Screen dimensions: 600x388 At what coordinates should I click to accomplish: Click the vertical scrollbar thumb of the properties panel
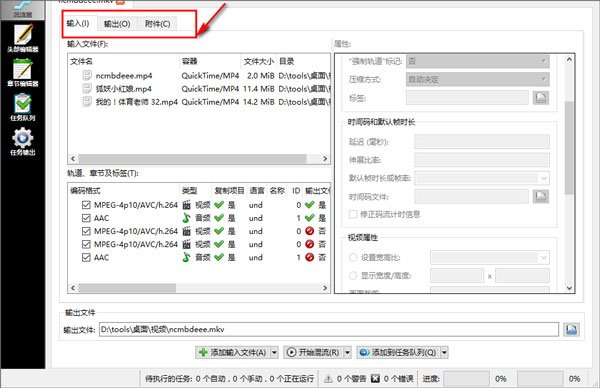[569, 147]
